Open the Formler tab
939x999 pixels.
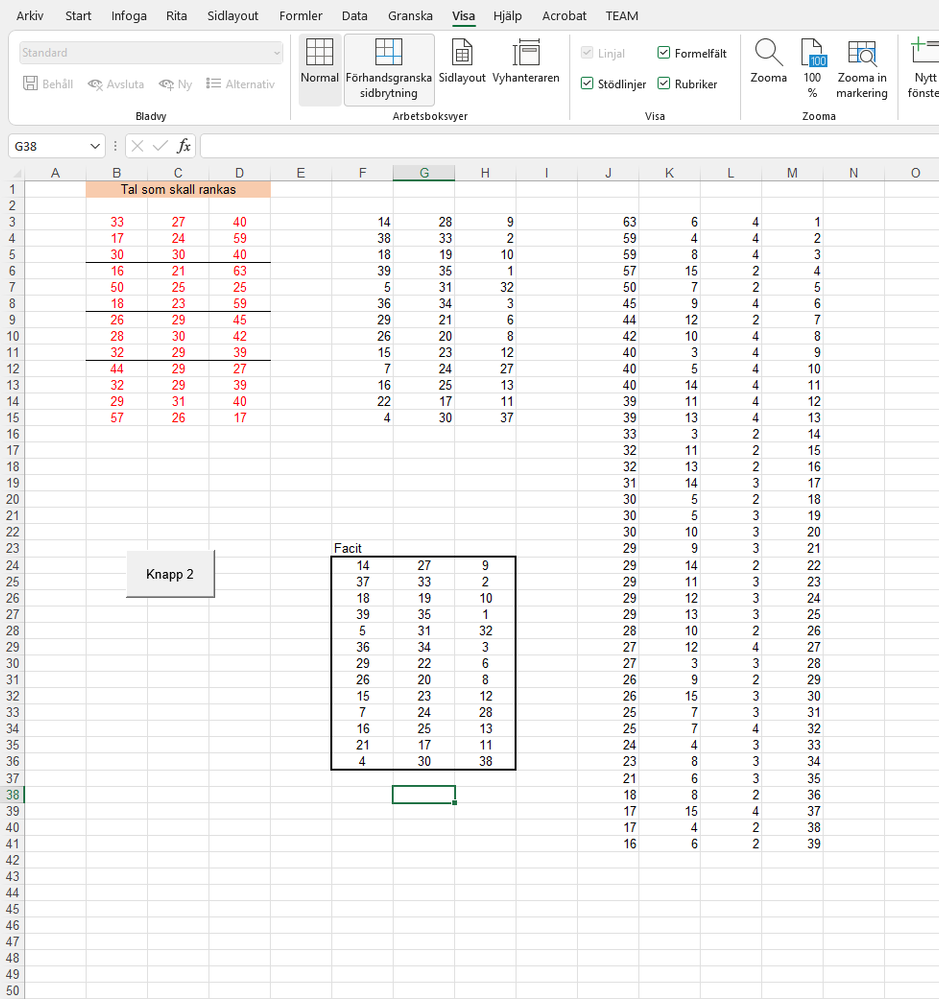click(x=301, y=16)
